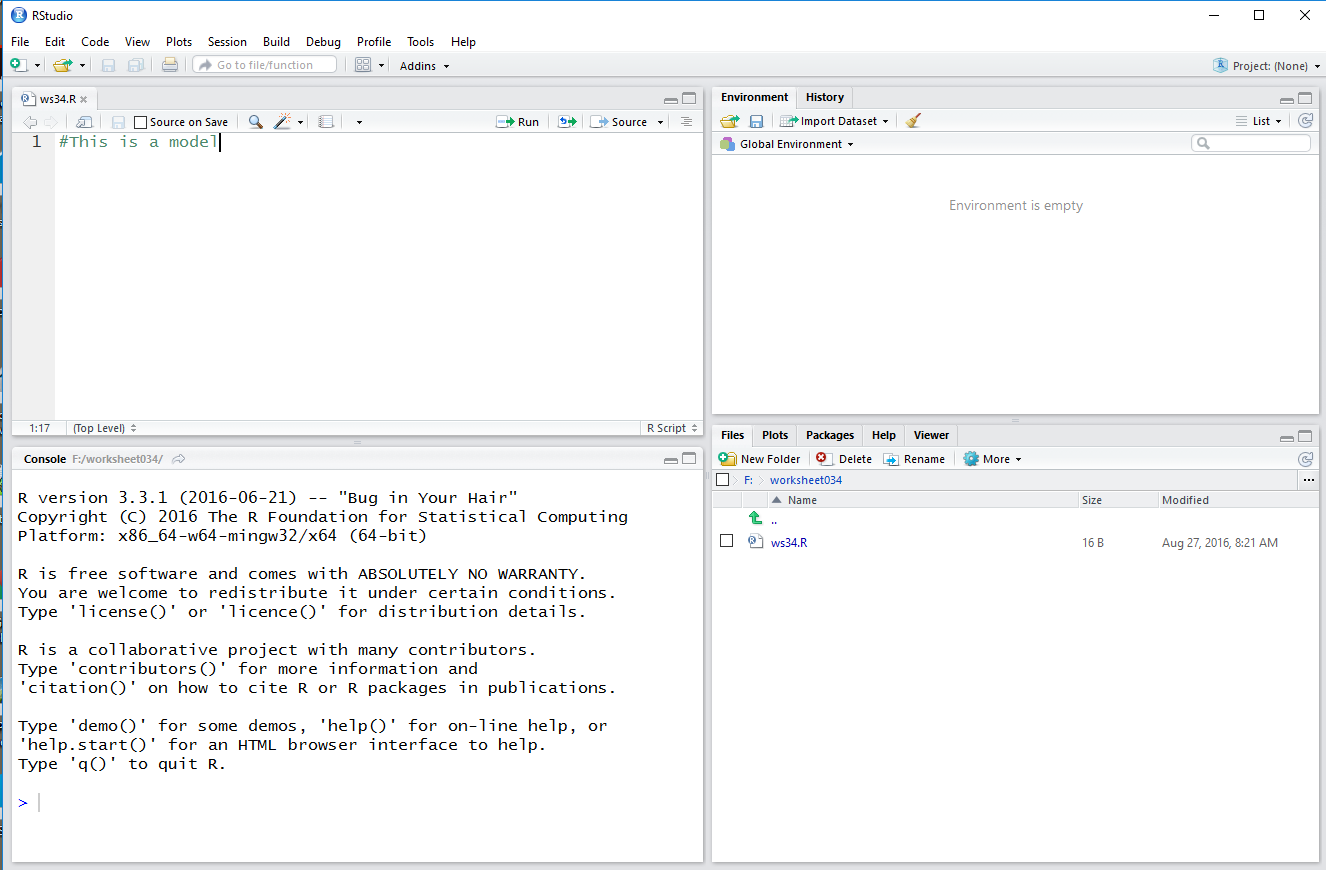Click the Save workspace disk icon in Environment
This screenshot has width=1326, height=870.
[x=757, y=121]
